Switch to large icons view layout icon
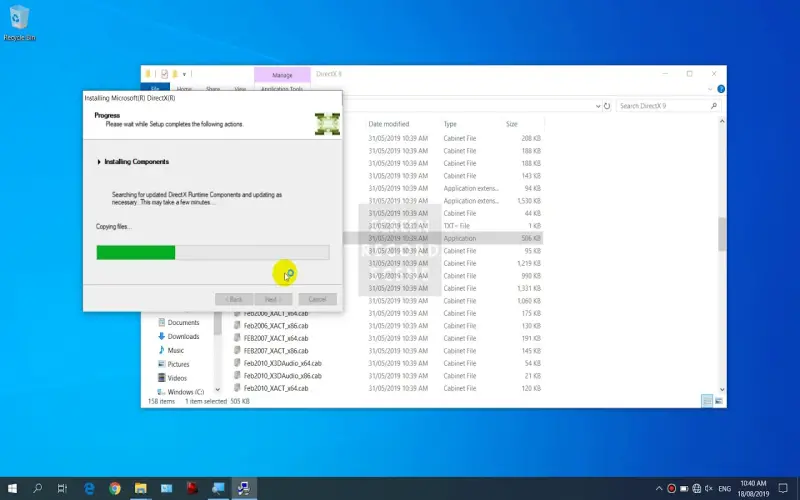Screen dimensions: 800x500 (718, 401)
